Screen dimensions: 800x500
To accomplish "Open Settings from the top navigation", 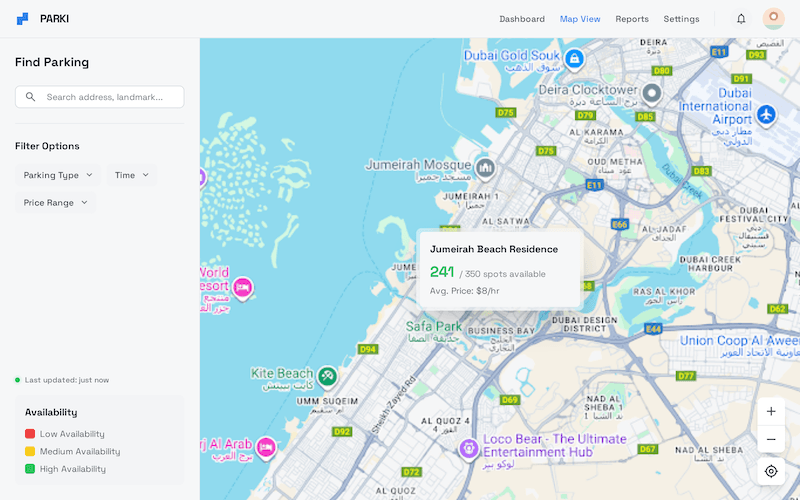I will click(681, 19).
